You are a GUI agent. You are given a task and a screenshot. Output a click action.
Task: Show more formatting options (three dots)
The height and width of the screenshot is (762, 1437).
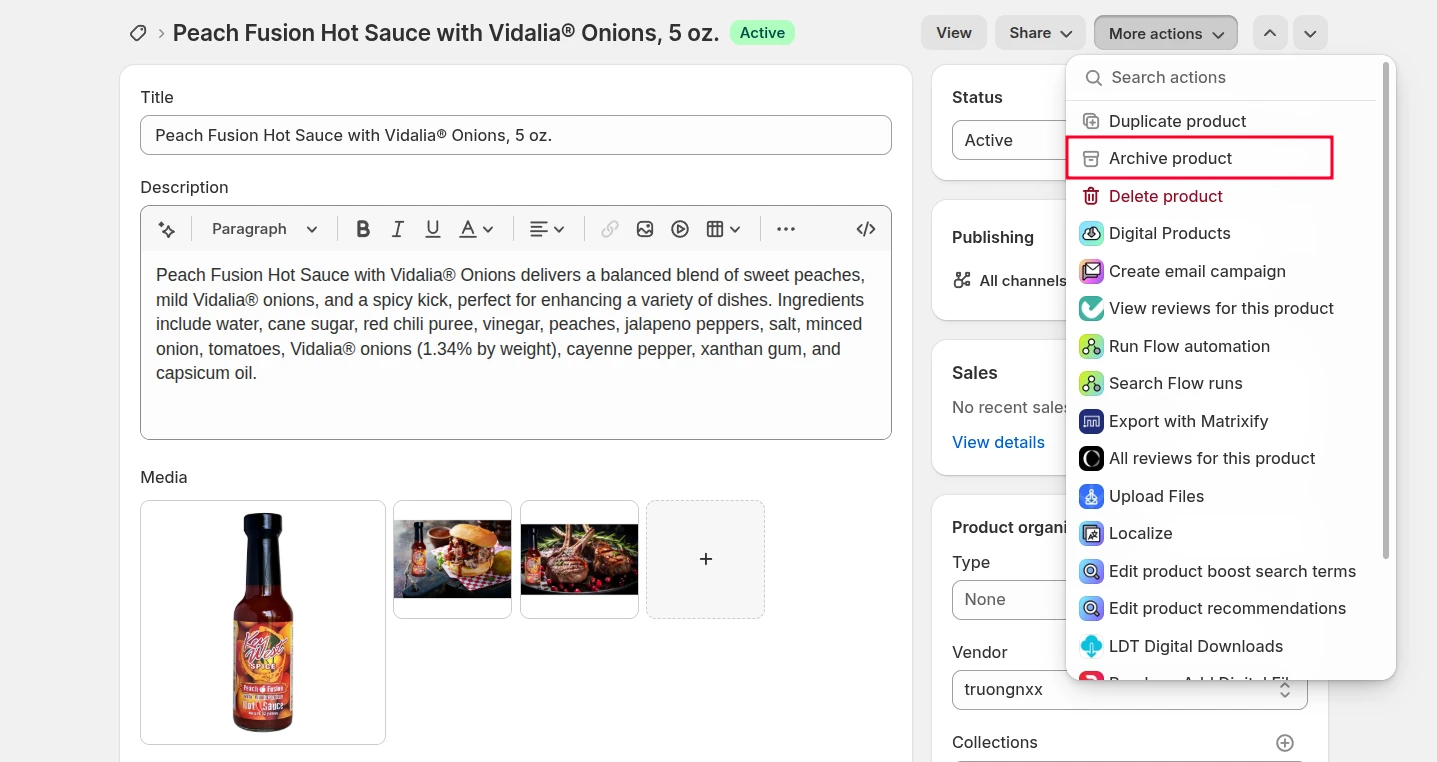click(786, 229)
